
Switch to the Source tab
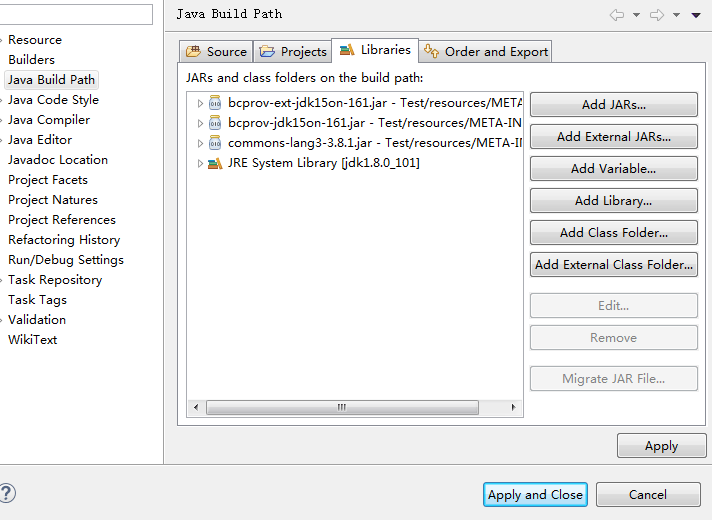click(x=216, y=51)
